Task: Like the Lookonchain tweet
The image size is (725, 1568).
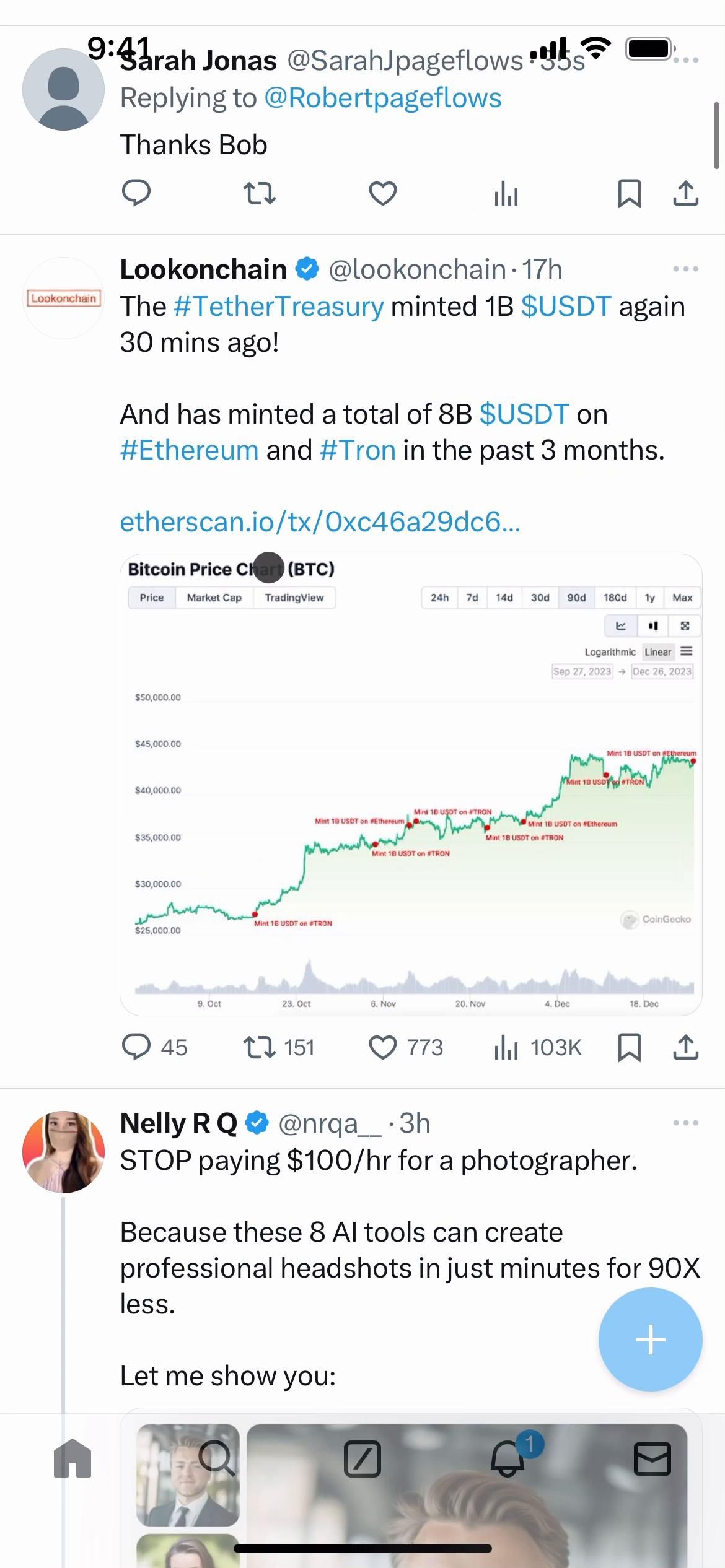Action: pos(383,1047)
